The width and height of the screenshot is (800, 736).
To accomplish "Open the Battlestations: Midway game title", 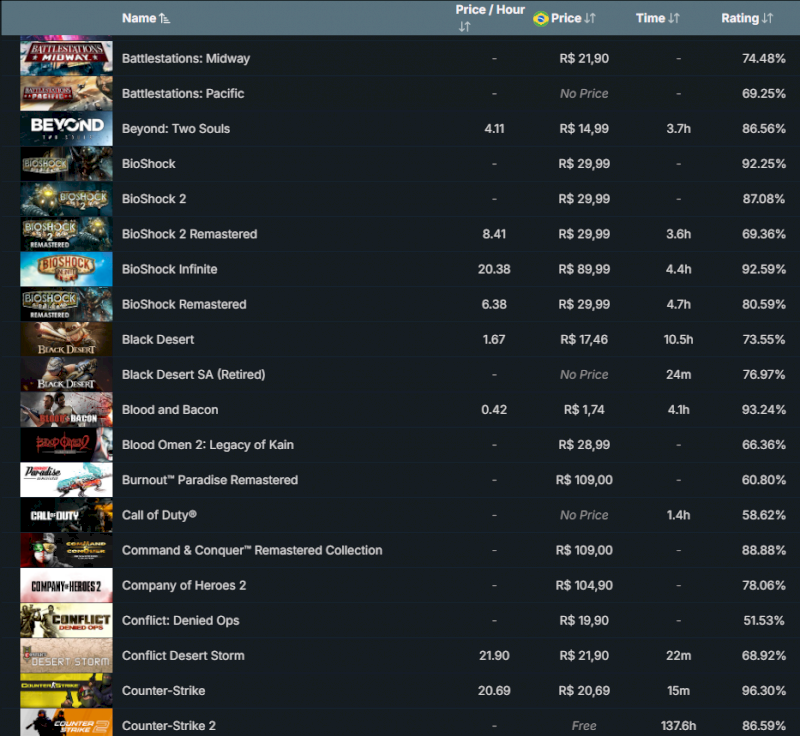I will pos(186,59).
